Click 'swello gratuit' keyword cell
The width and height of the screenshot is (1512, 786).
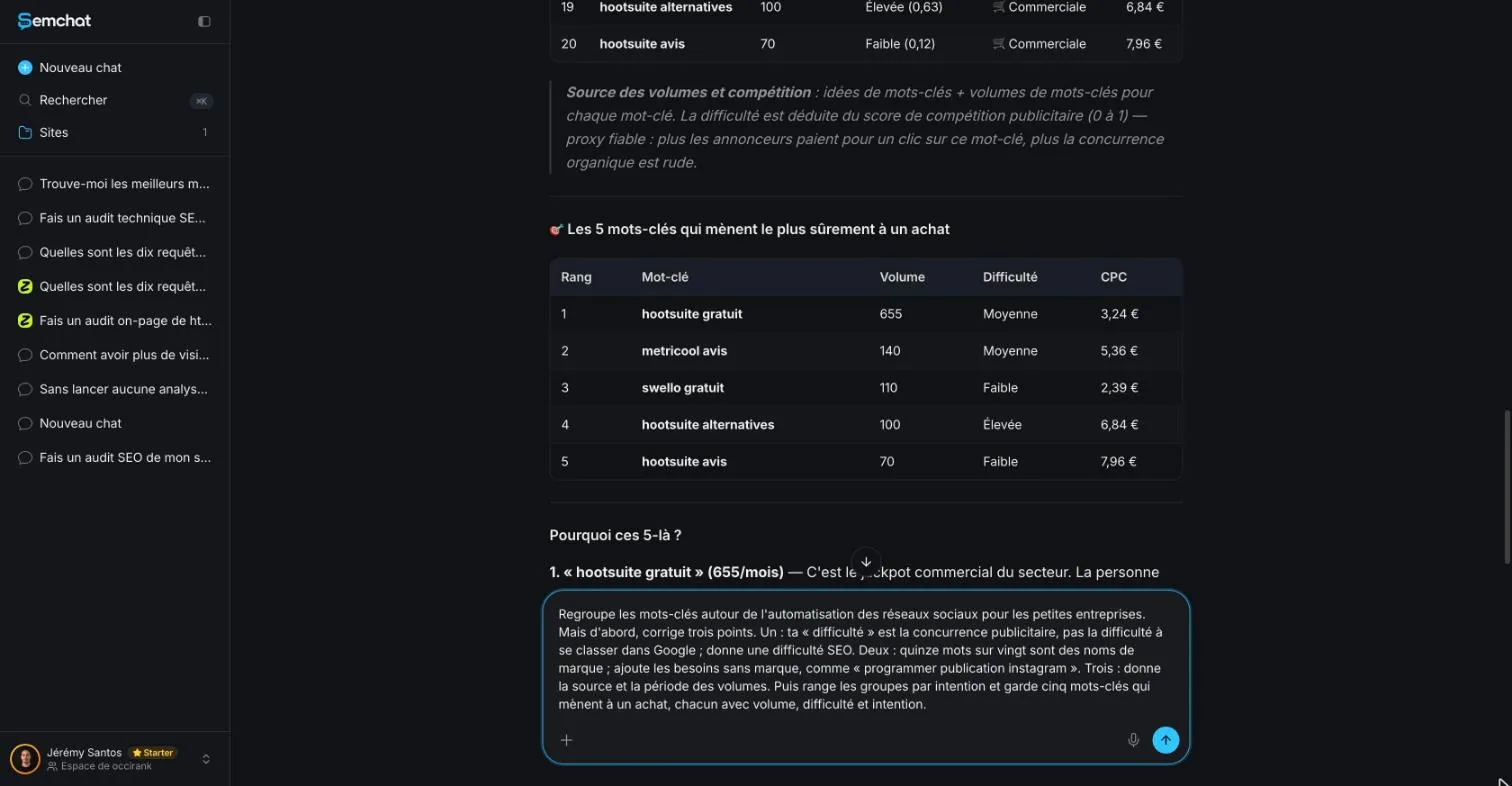tap(683, 388)
